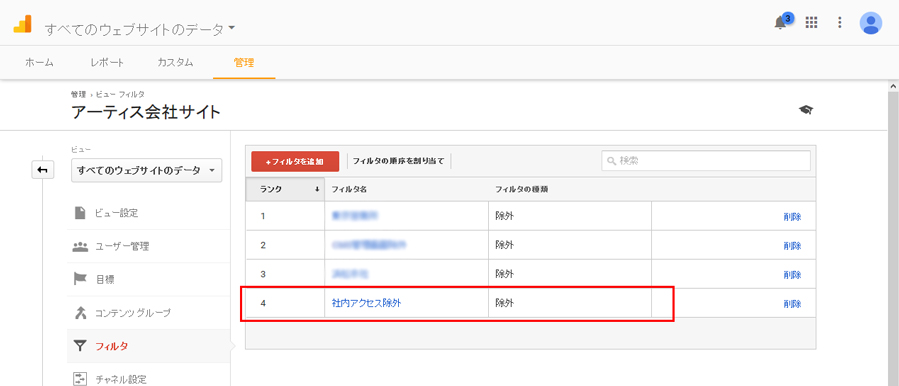899x386 pixels.
Task: Click the チャネル設定 icon
Action: click(80, 379)
